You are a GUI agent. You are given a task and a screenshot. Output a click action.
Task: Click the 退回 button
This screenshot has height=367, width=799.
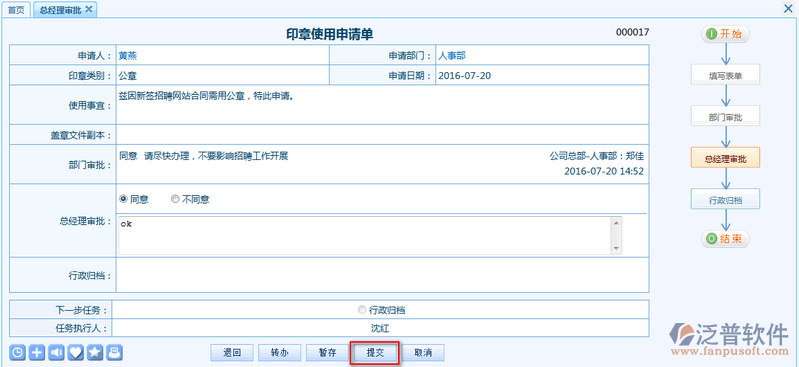[x=232, y=352]
